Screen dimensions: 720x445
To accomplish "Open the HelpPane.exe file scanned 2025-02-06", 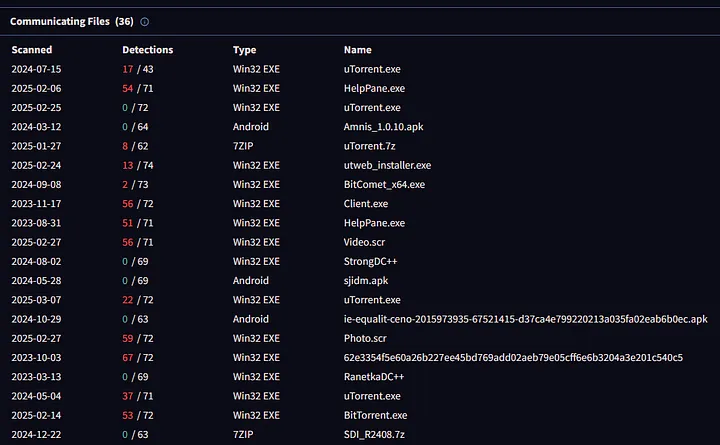I will coord(374,88).
